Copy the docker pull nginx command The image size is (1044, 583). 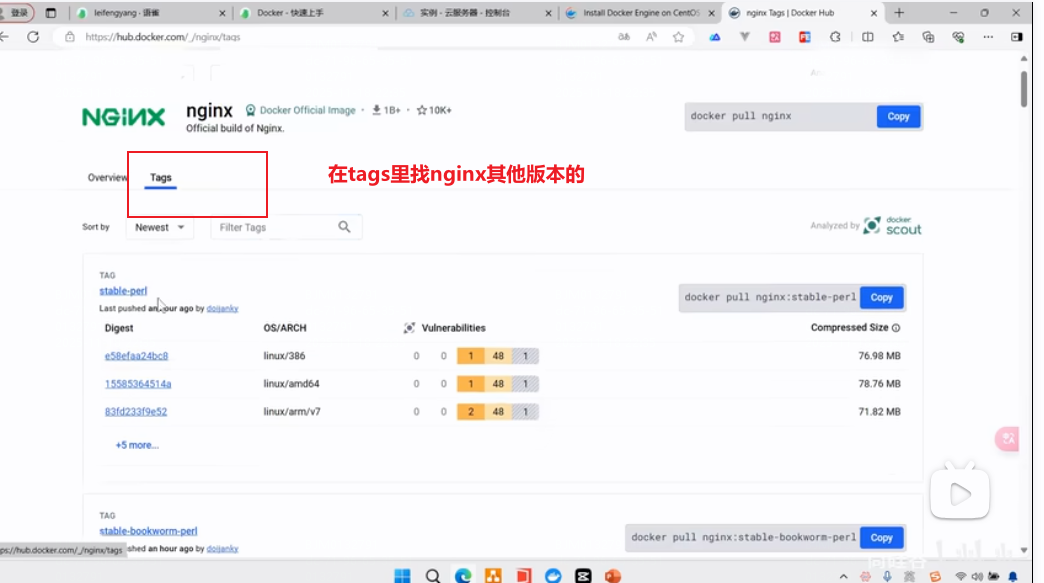[898, 116]
